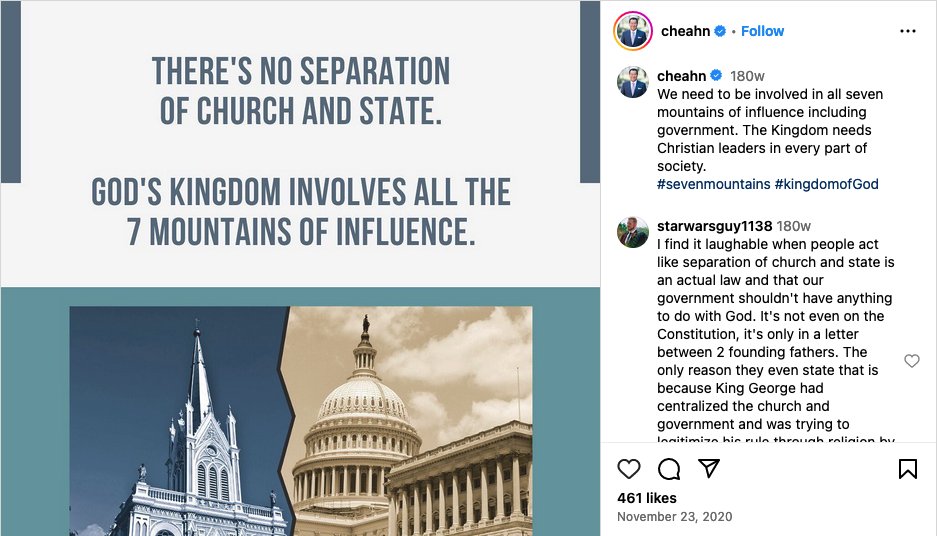Click the 180w timestamp on starwarsguy1138's comment
Viewport: 938px width, 536px height.
[x=793, y=226]
